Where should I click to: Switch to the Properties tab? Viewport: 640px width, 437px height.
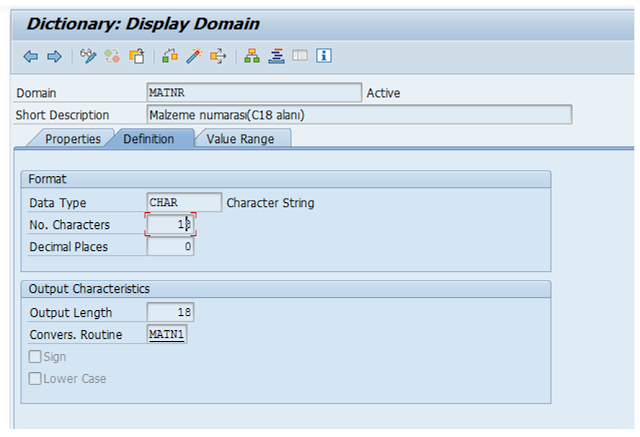[x=73, y=139]
